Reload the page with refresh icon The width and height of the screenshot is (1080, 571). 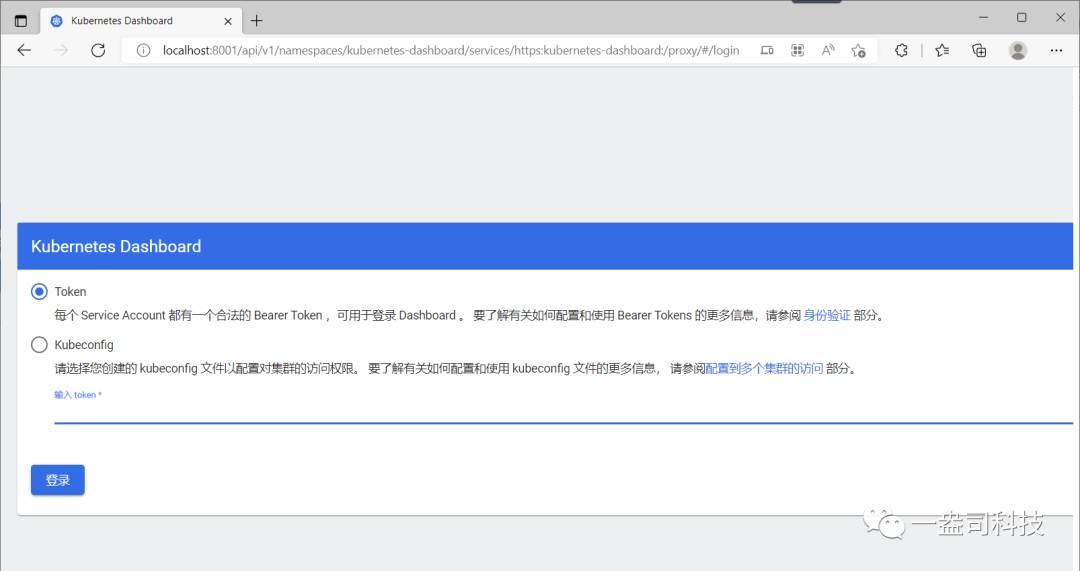coord(98,50)
